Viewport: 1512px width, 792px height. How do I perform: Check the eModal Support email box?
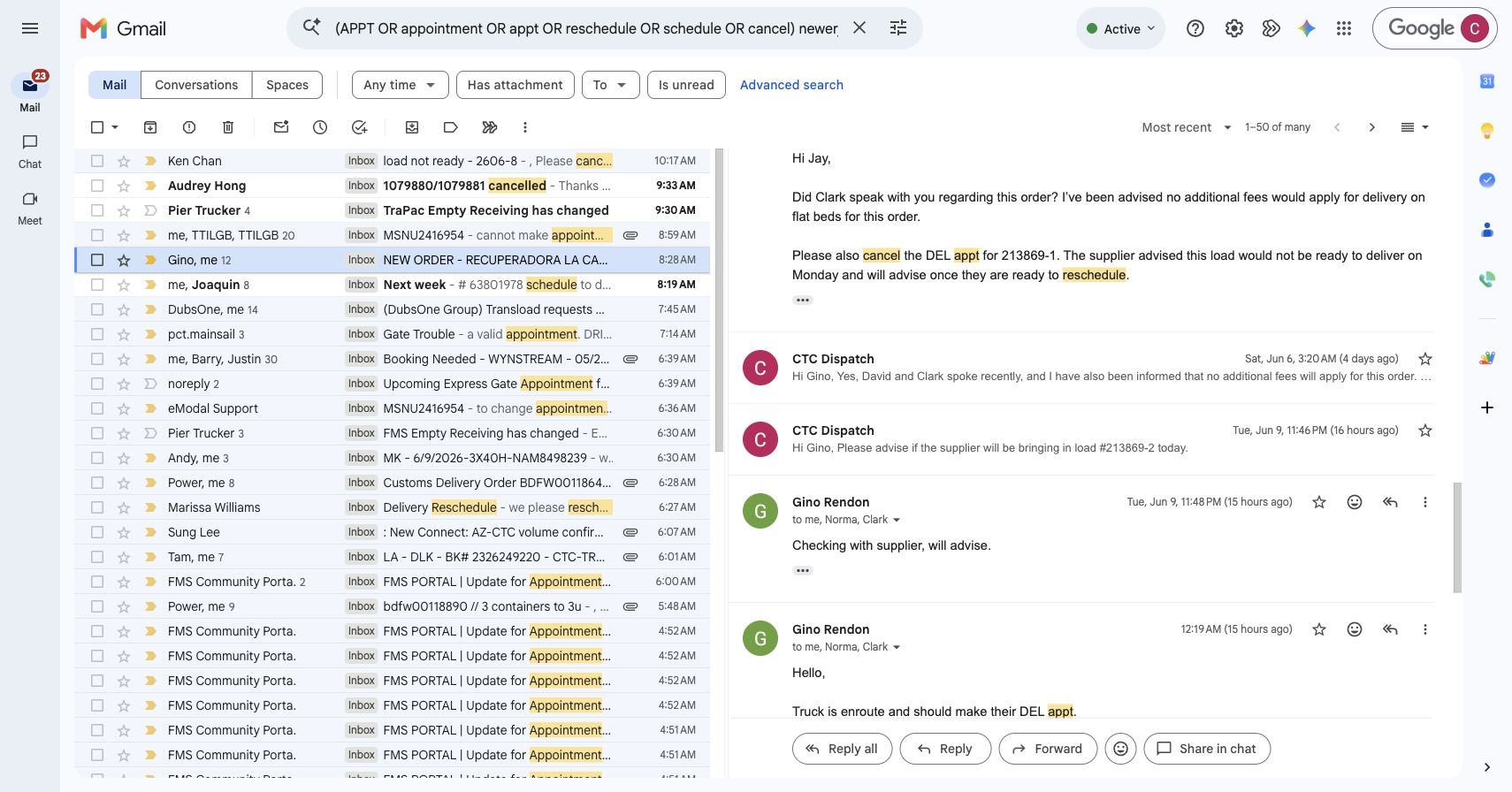coord(97,408)
